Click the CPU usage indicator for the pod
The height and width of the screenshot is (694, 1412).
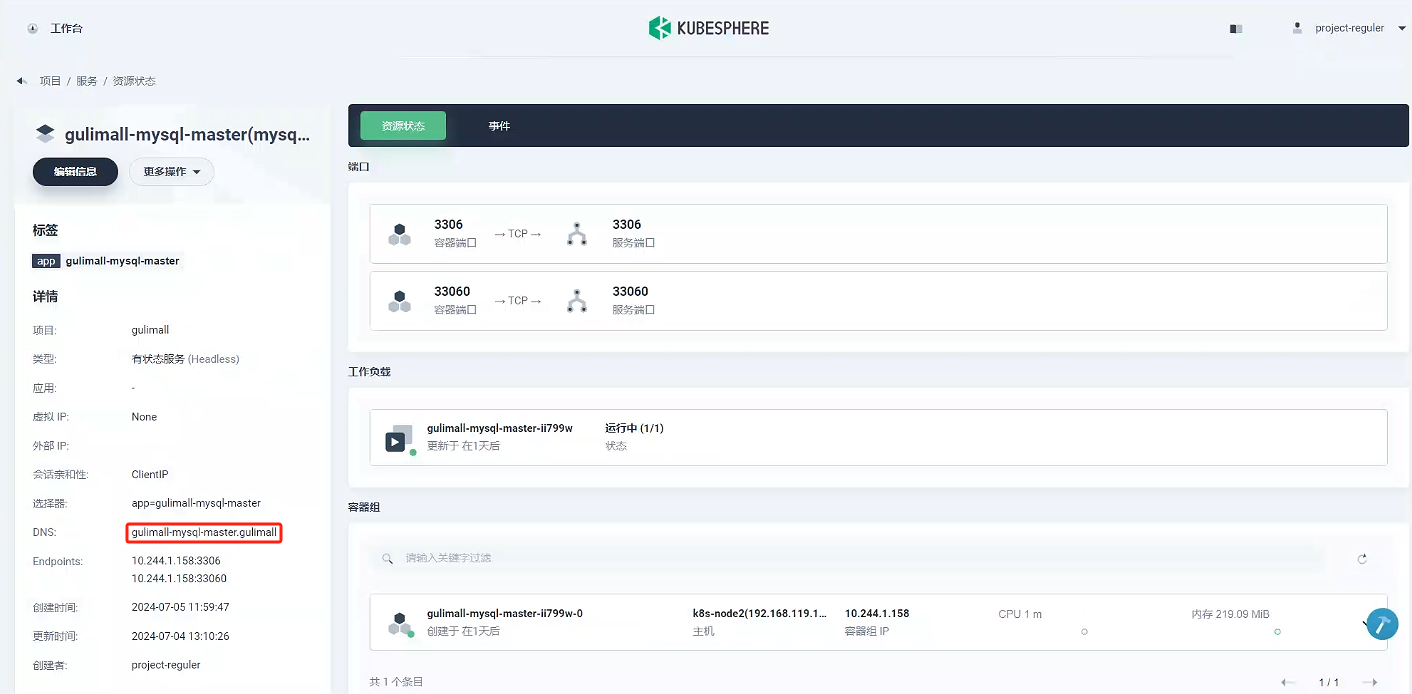[1084, 632]
